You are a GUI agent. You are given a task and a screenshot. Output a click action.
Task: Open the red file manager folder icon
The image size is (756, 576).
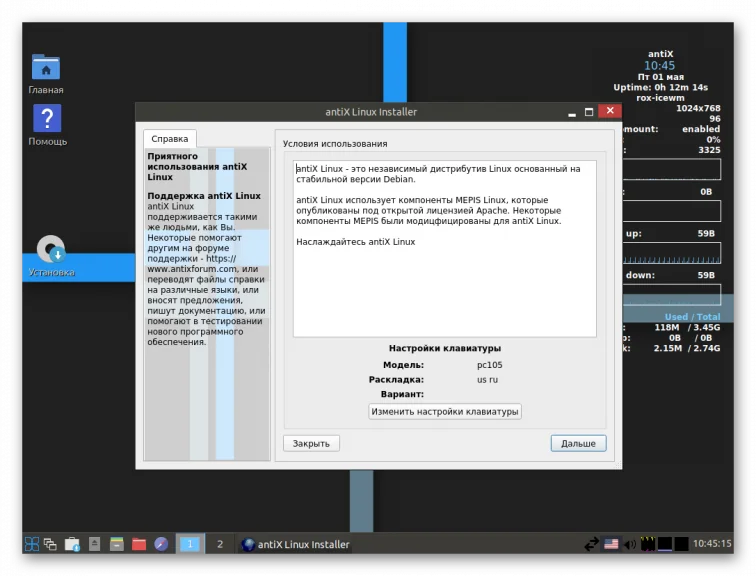click(x=139, y=544)
